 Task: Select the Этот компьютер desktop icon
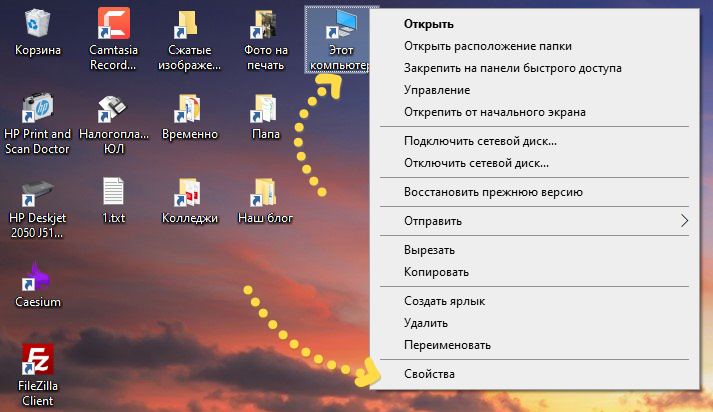(341, 24)
